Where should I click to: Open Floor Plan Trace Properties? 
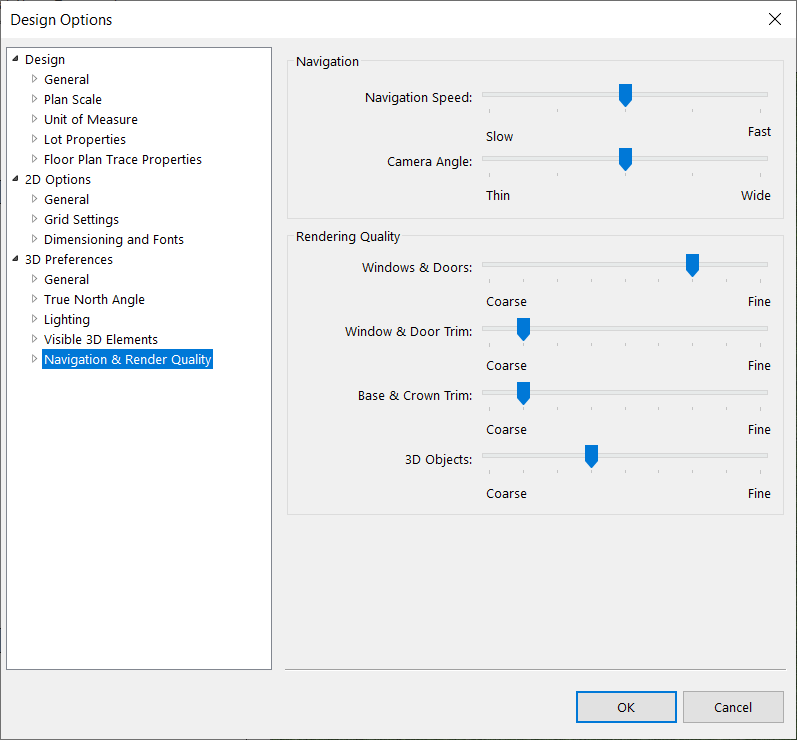tap(122, 160)
